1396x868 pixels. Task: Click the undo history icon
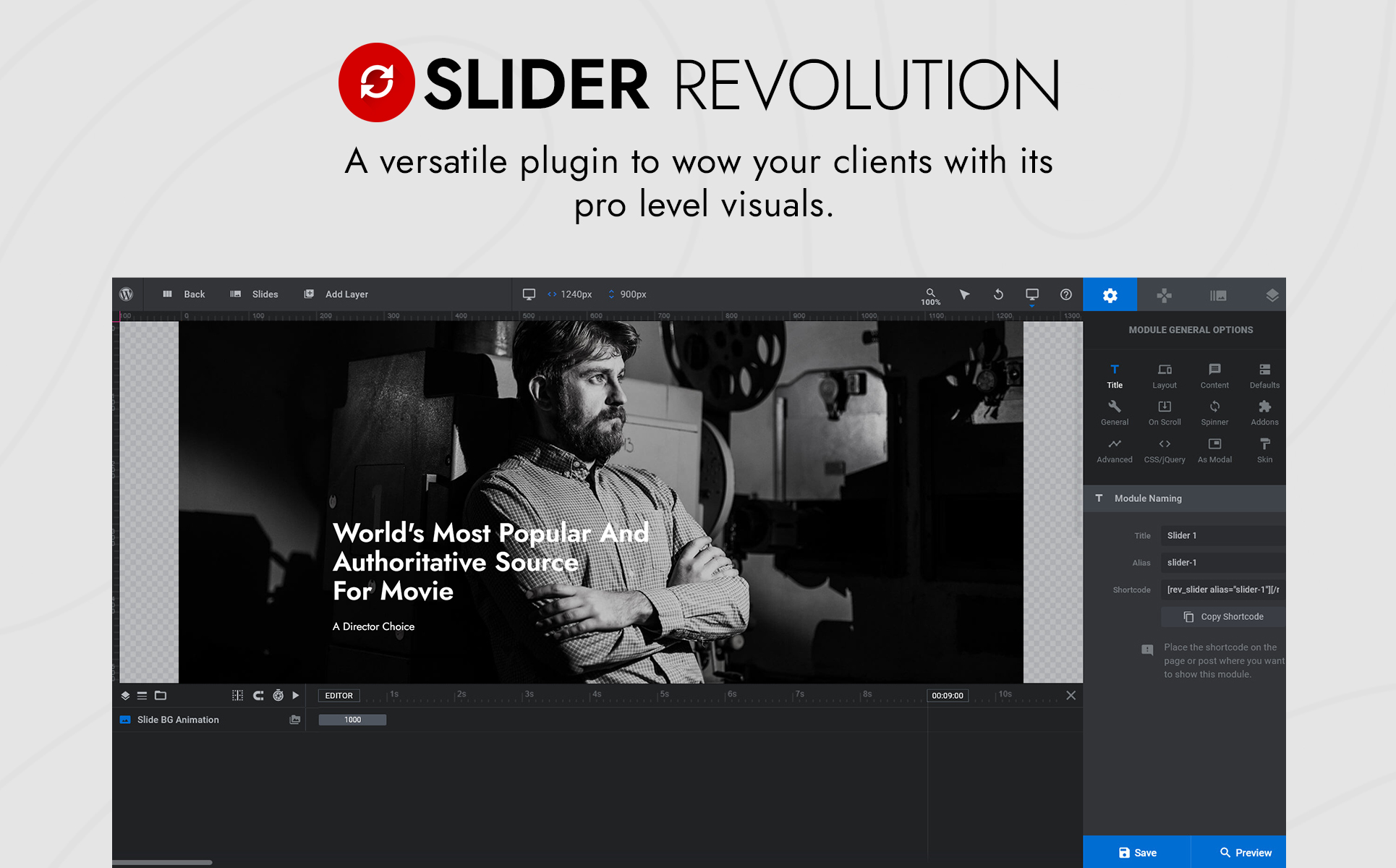tap(998, 294)
